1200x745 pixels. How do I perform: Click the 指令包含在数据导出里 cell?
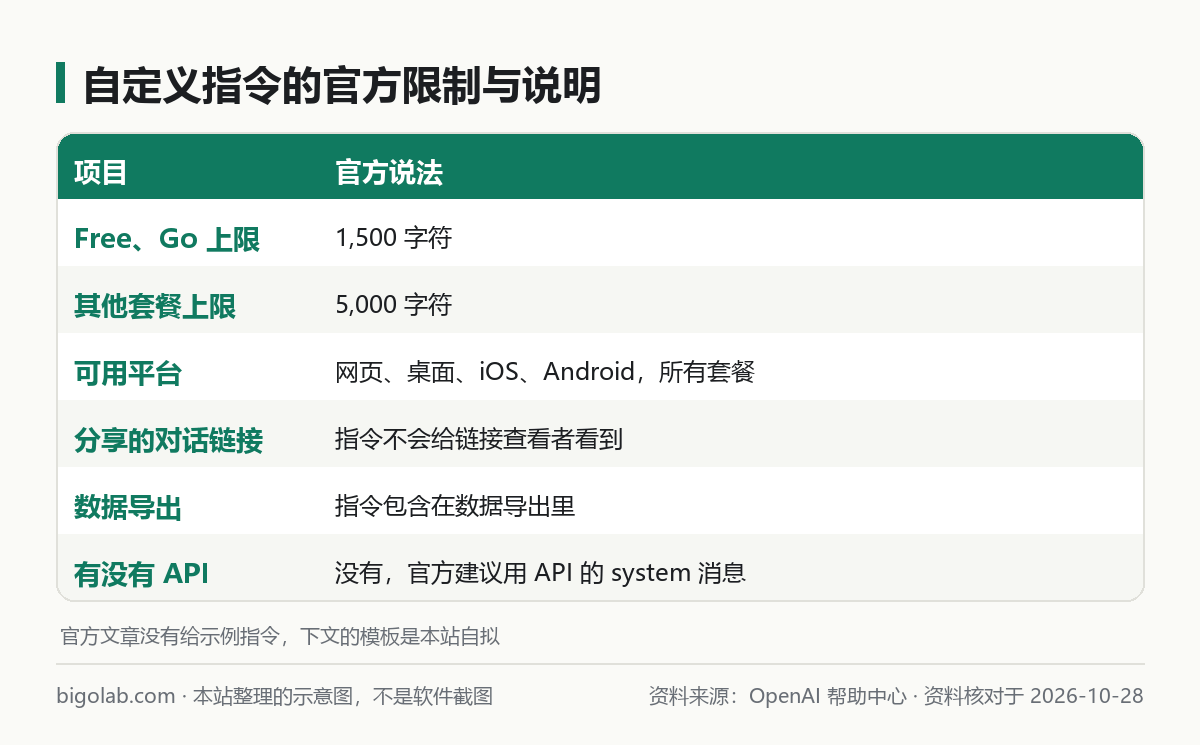pyautogui.click(x=455, y=507)
